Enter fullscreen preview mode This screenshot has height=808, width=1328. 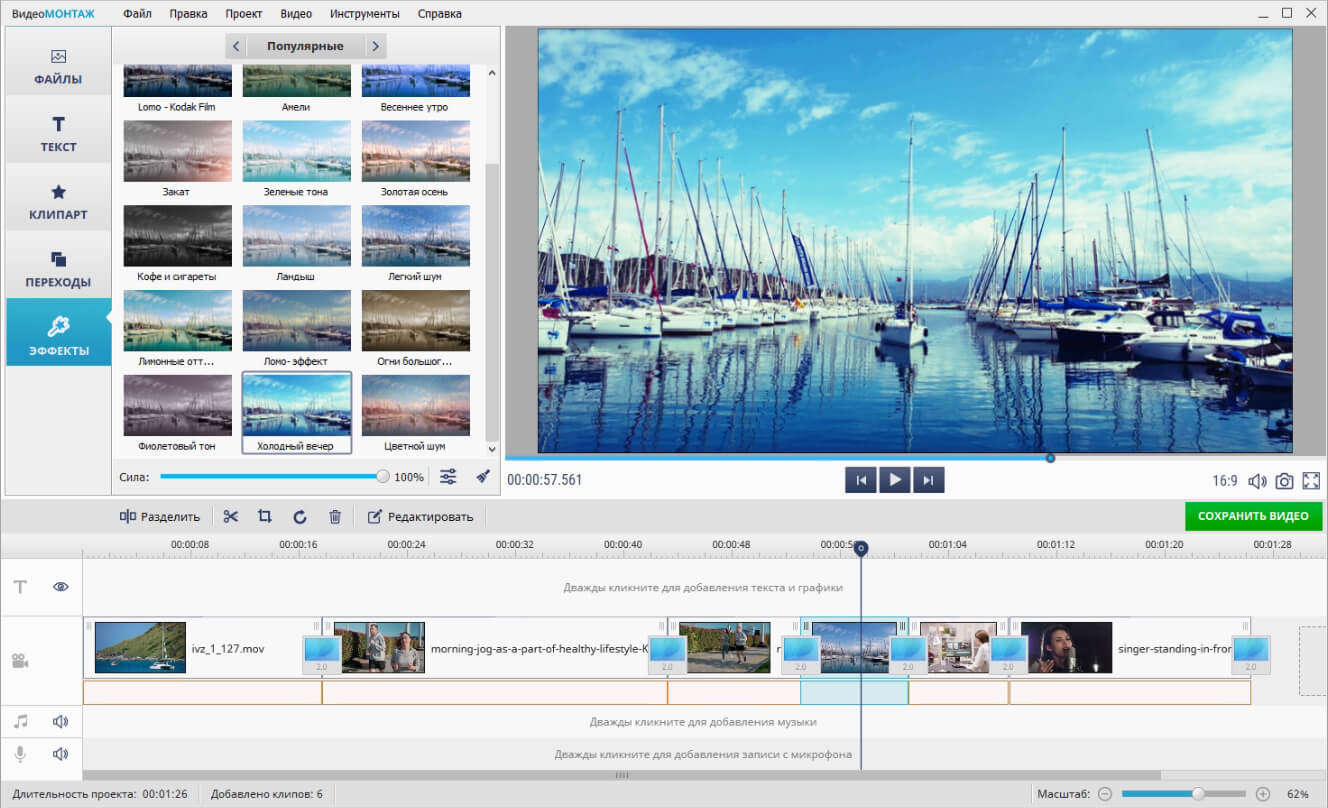pos(1311,481)
